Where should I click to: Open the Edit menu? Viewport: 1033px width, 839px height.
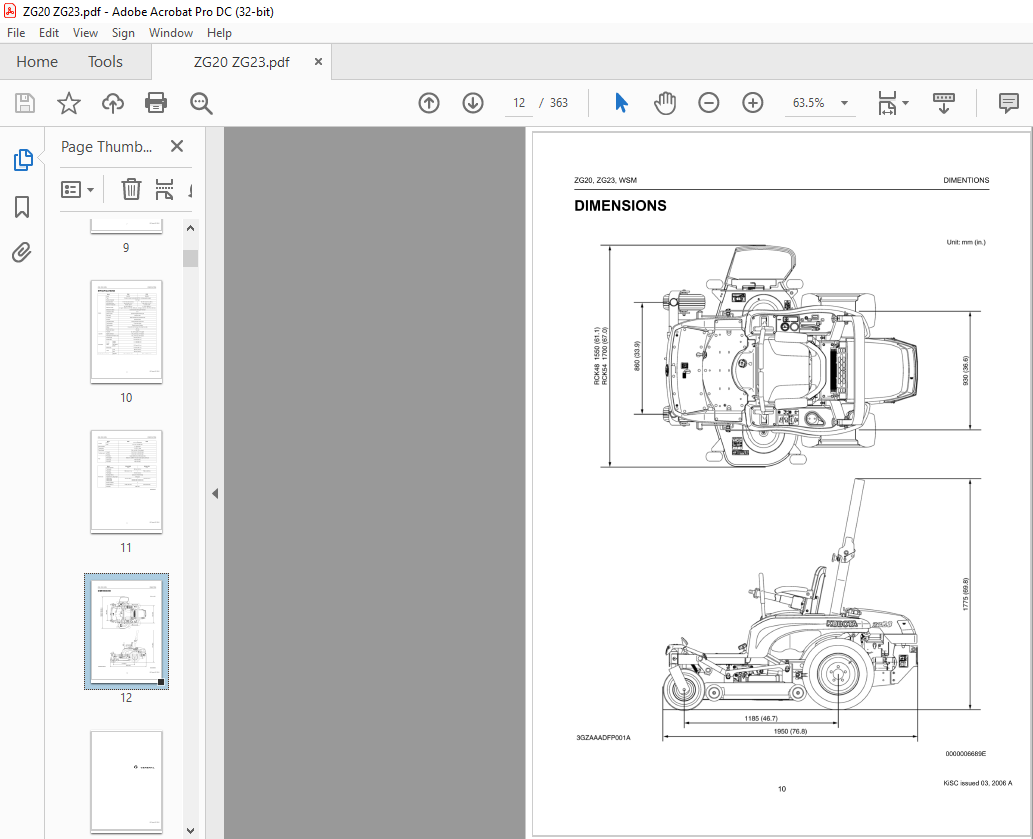[49, 33]
